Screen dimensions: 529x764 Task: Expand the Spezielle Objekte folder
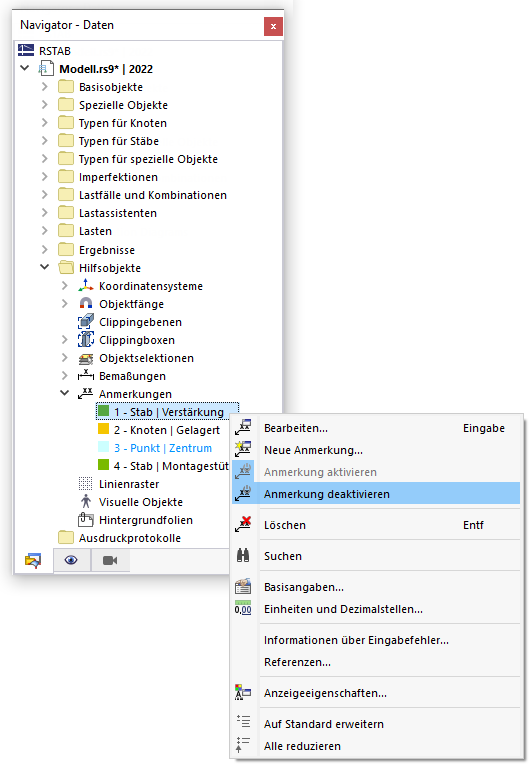45,105
